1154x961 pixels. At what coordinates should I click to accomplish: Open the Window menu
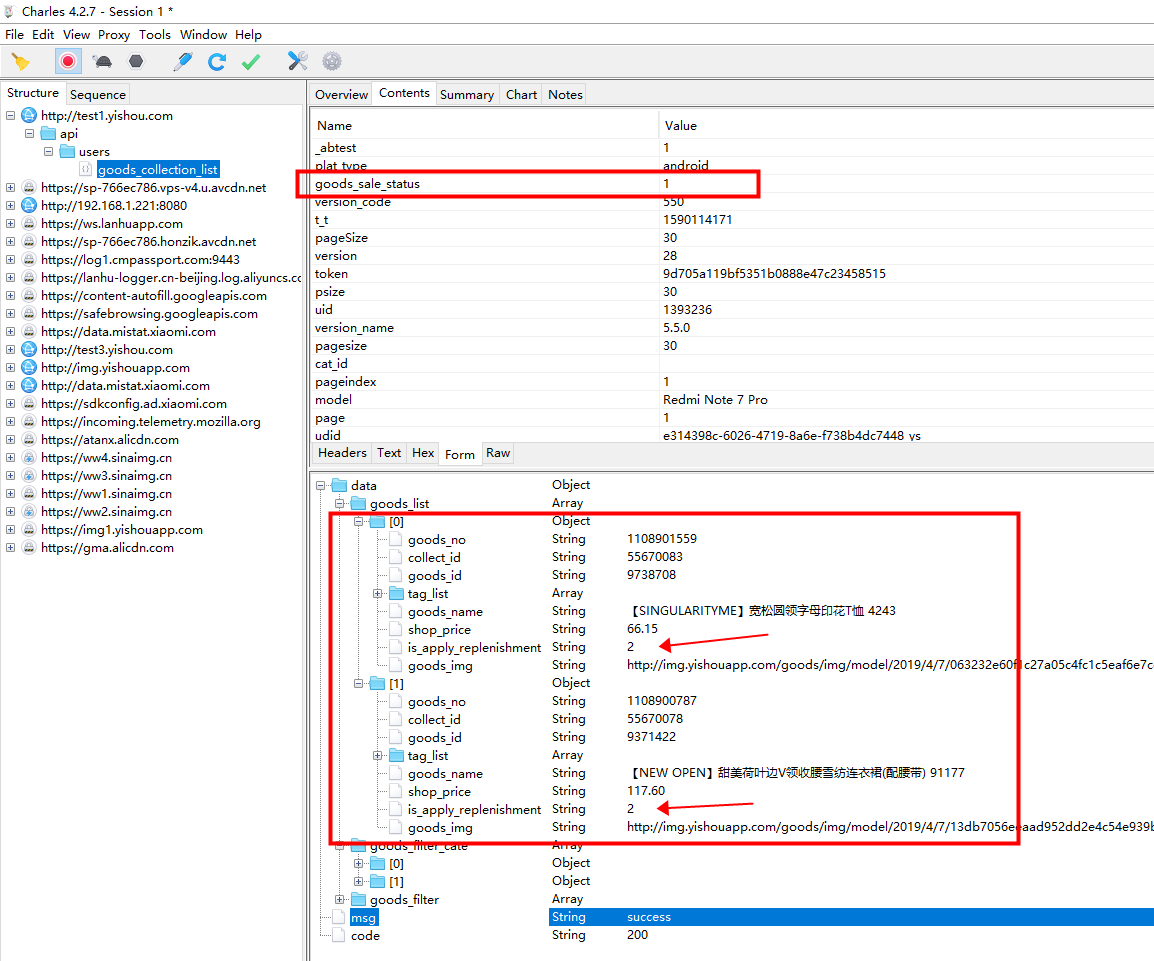(203, 35)
